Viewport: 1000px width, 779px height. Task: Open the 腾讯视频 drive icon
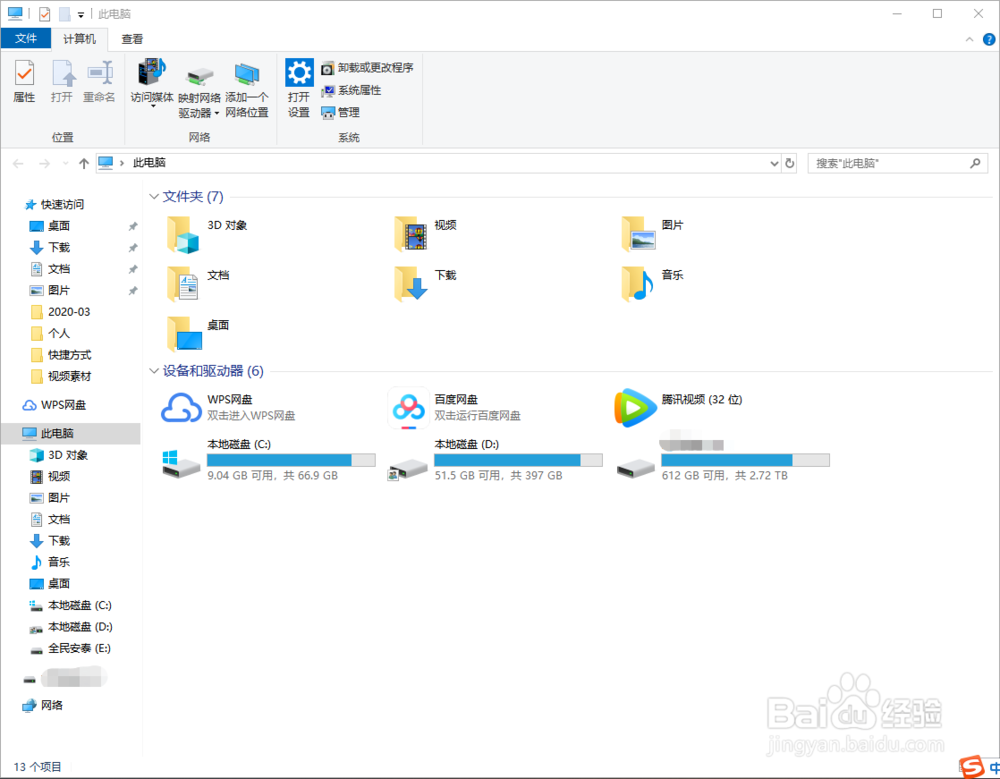635,408
